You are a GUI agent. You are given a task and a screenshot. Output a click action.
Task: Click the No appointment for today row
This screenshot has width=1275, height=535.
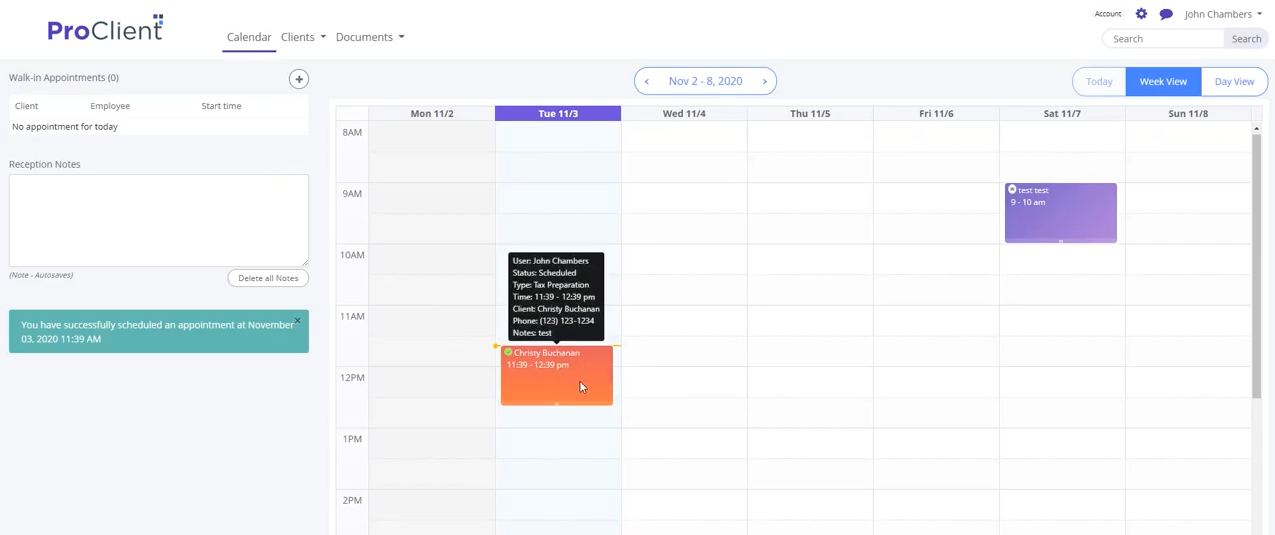(159, 127)
